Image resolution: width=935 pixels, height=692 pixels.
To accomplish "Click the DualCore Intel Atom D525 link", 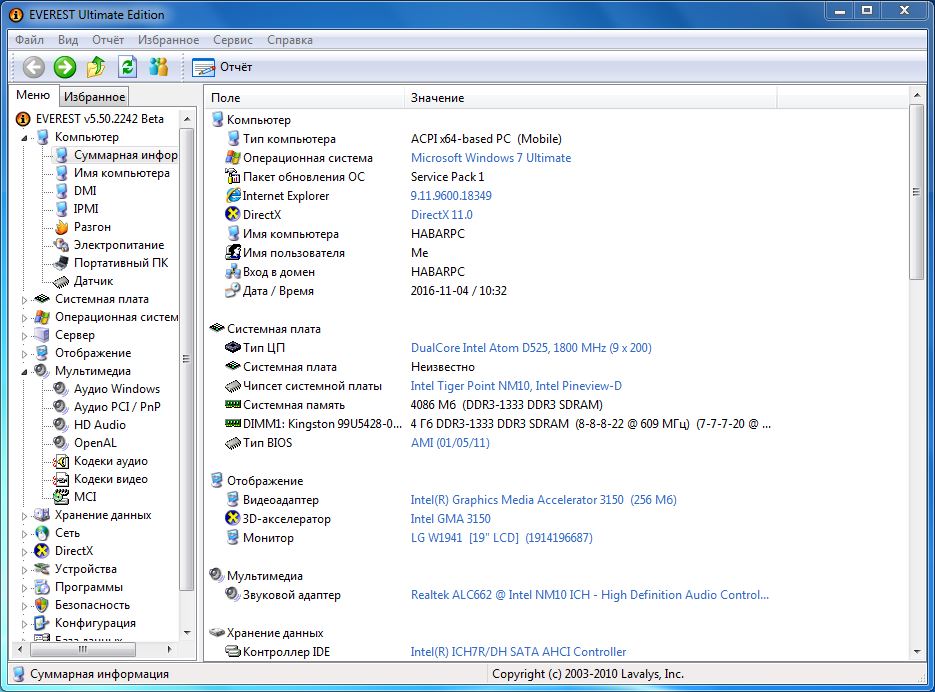I will [531, 348].
